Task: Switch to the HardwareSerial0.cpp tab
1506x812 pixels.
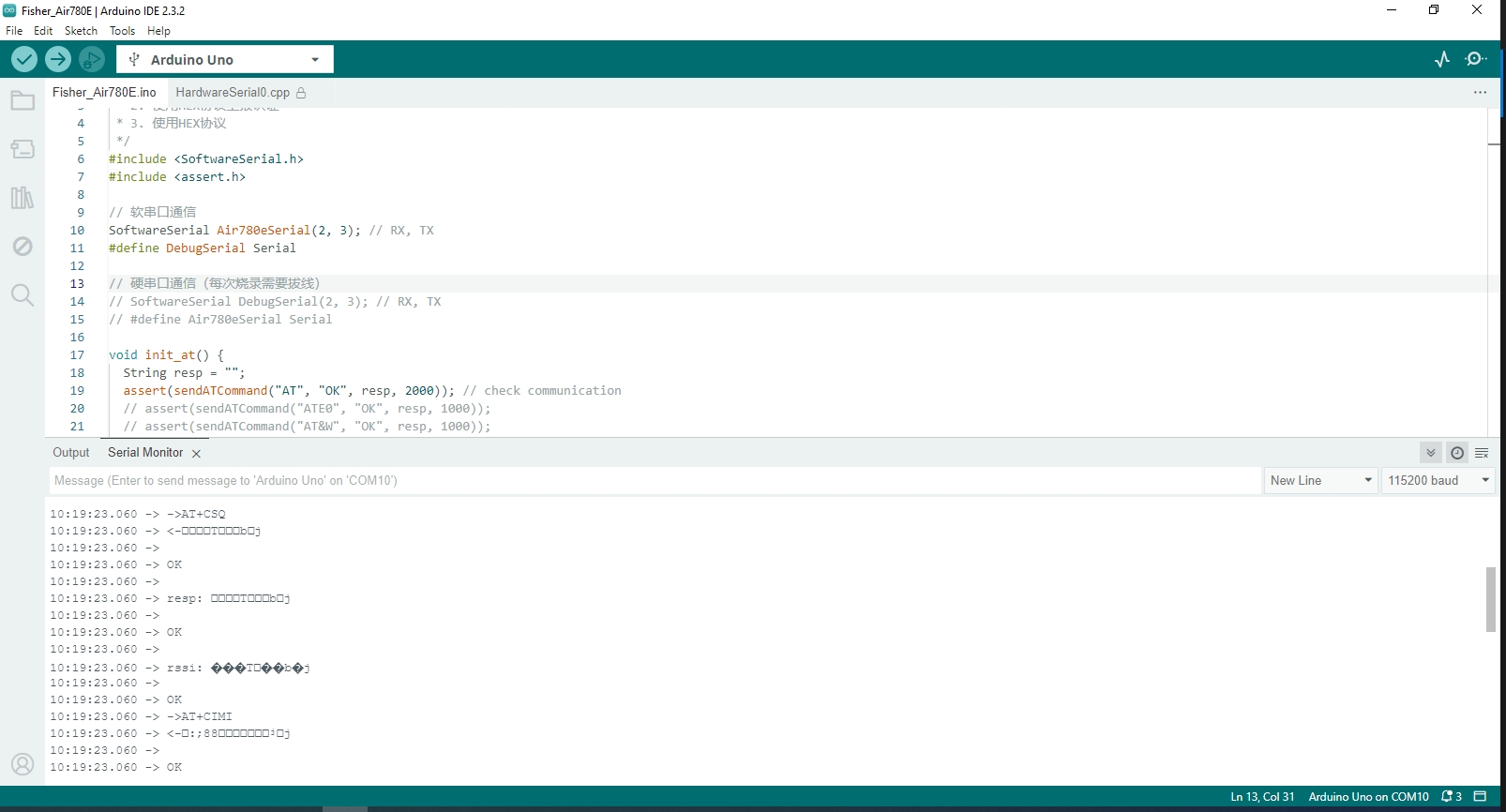Action: (233, 92)
